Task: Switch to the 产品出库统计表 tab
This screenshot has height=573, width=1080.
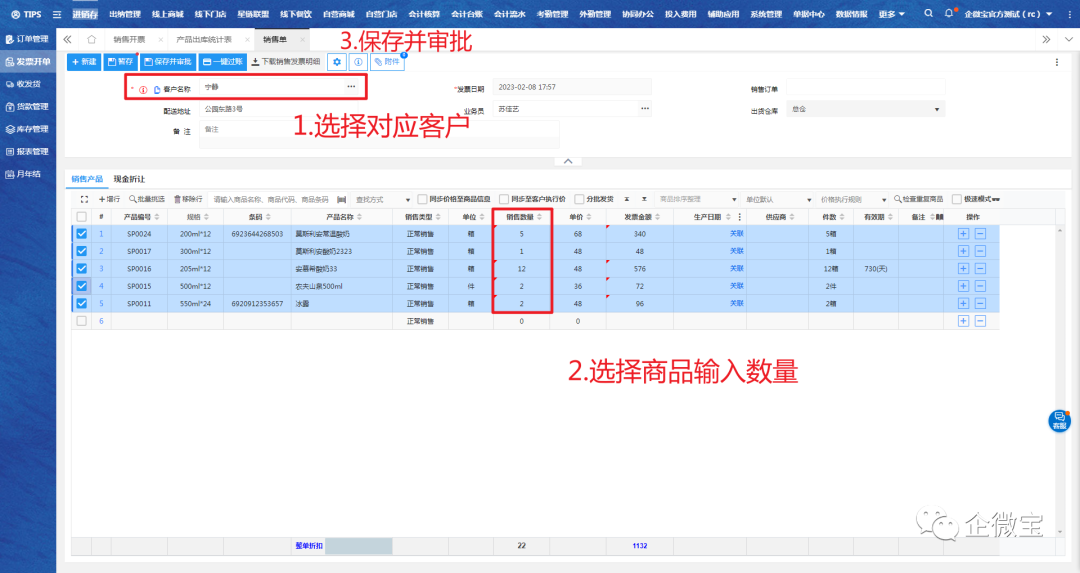Action: (x=203, y=39)
